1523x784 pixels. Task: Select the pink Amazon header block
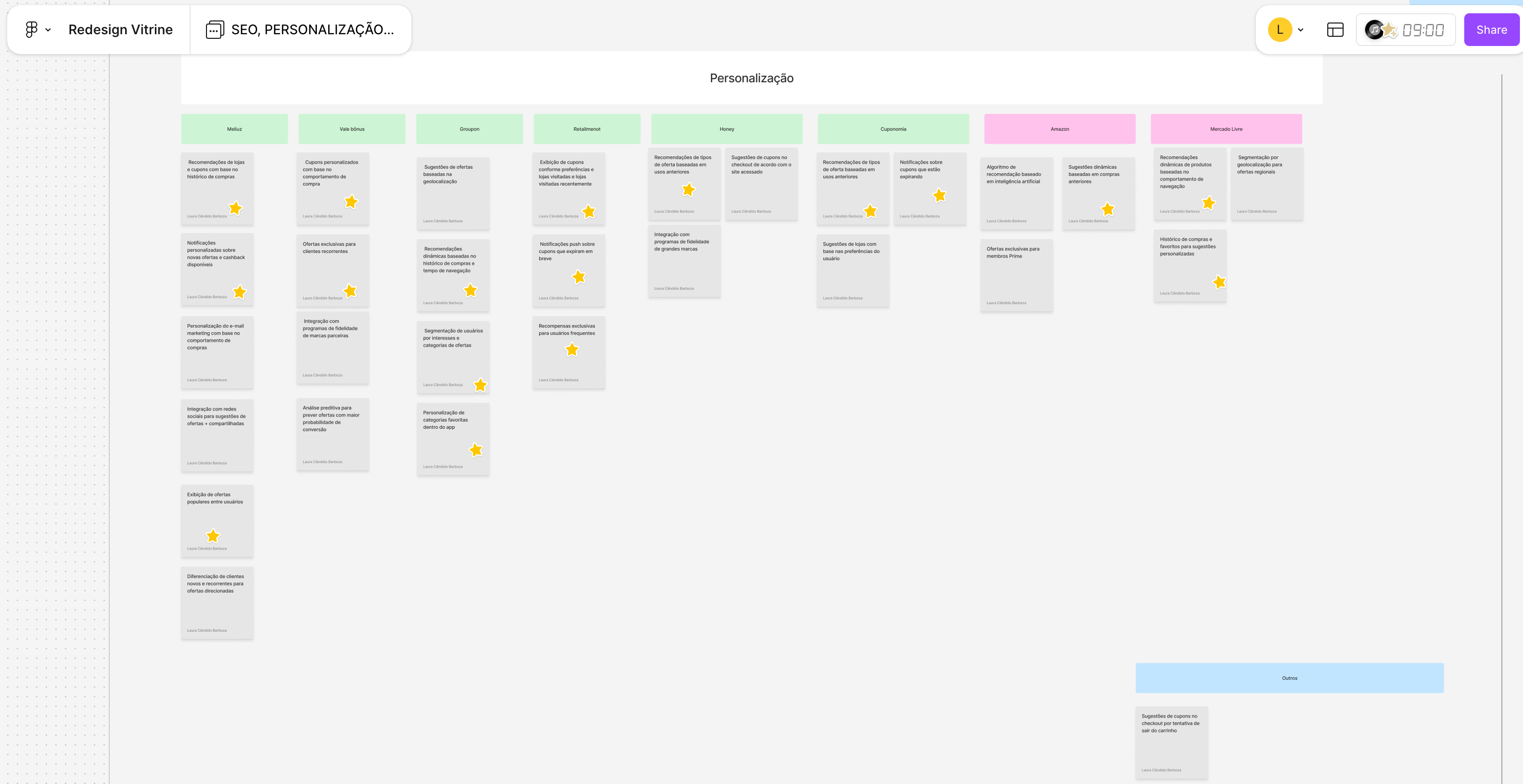click(x=1059, y=129)
